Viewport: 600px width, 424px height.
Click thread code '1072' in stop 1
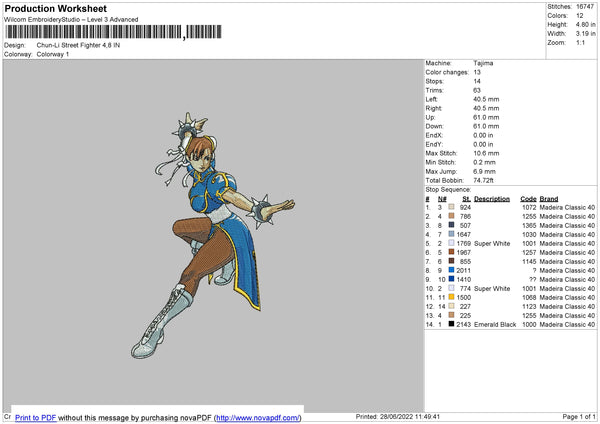click(529, 207)
